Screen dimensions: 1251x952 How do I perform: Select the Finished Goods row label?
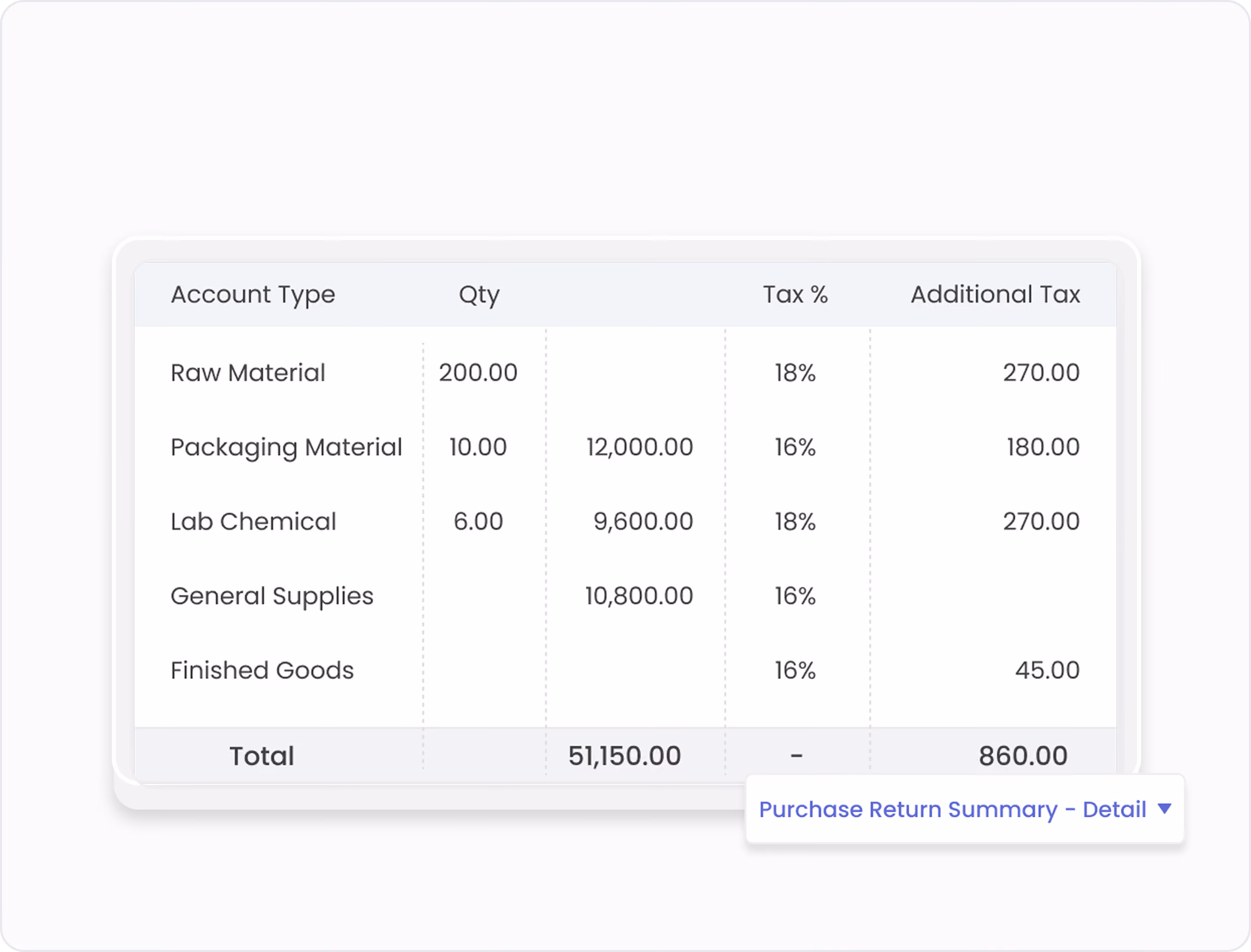pyautogui.click(x=262, y=670)
